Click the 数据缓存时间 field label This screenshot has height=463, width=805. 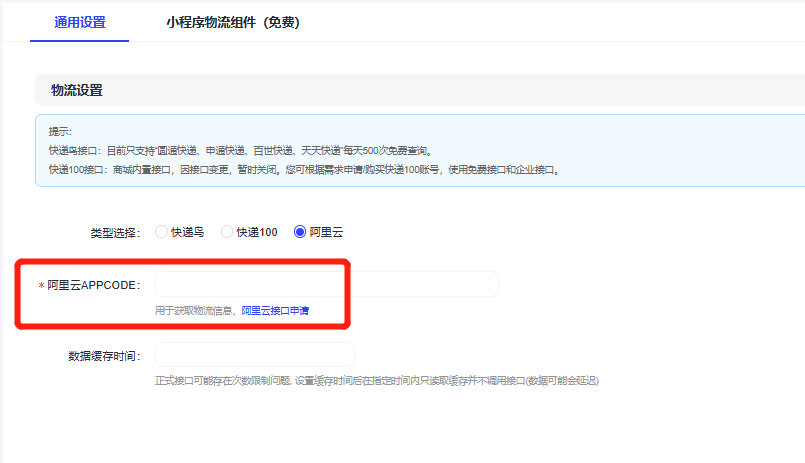tap(104, 355)
